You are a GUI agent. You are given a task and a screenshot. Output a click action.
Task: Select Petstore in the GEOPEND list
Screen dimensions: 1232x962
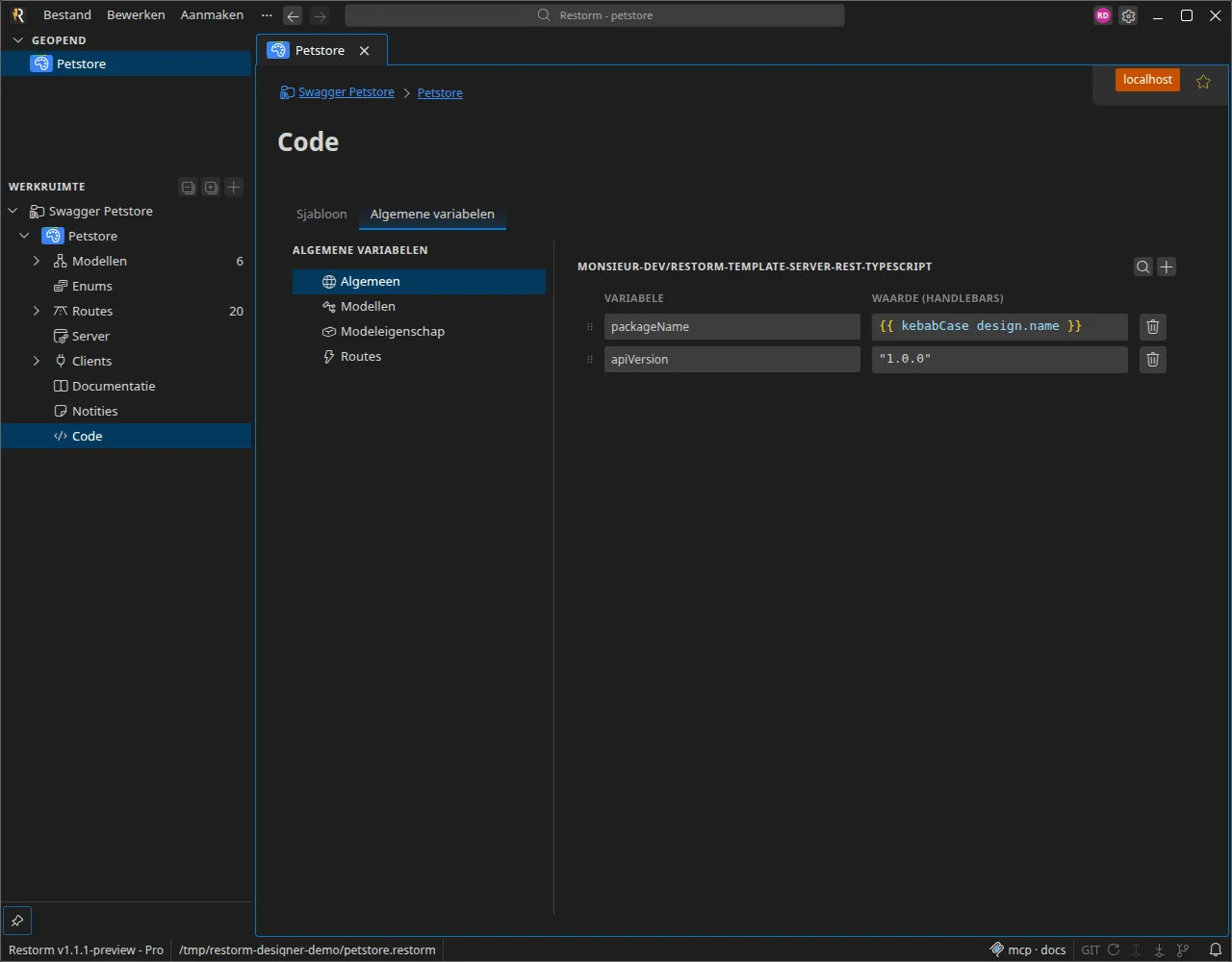(126, 63)
